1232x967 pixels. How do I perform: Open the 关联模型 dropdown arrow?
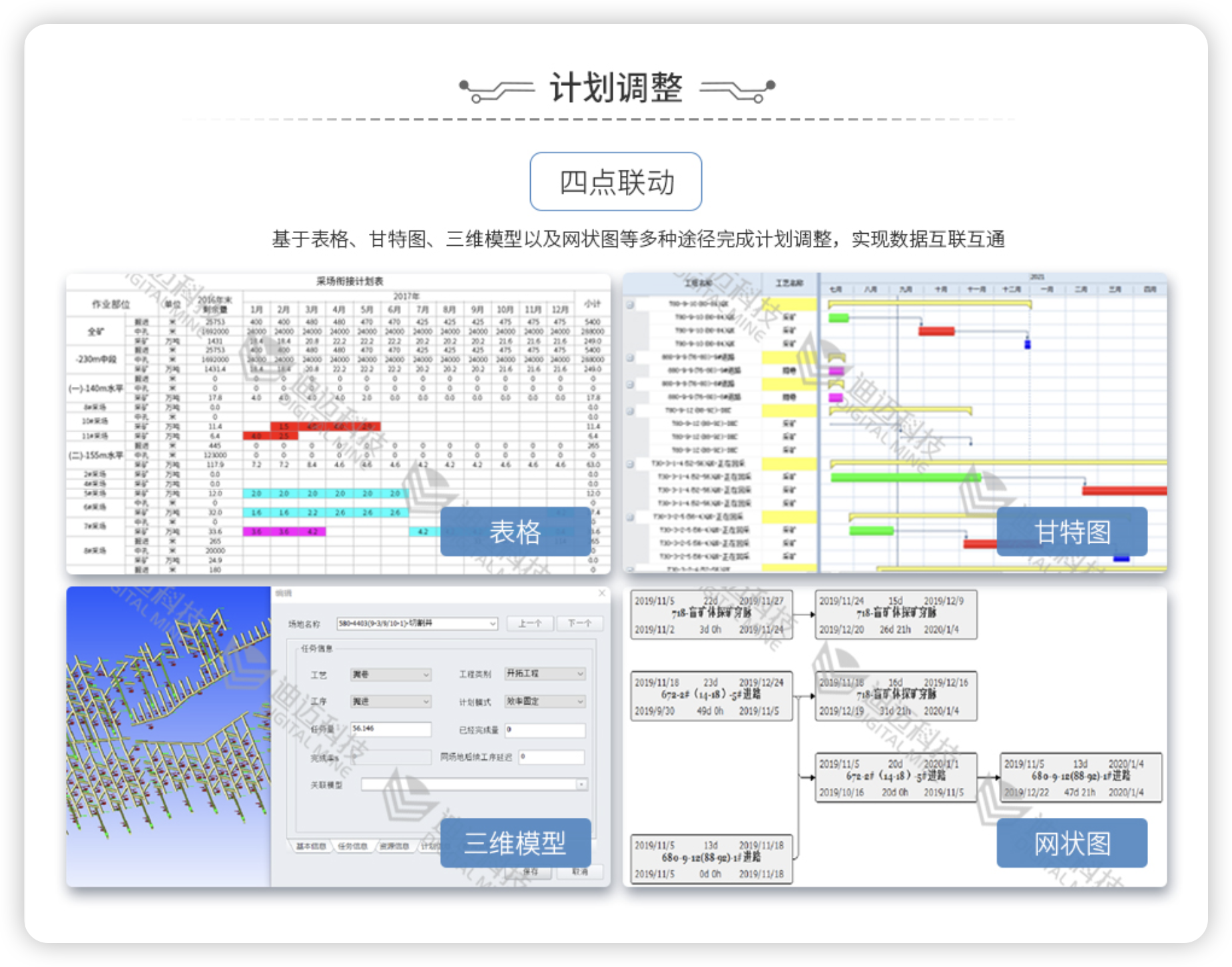pos(582,785)
